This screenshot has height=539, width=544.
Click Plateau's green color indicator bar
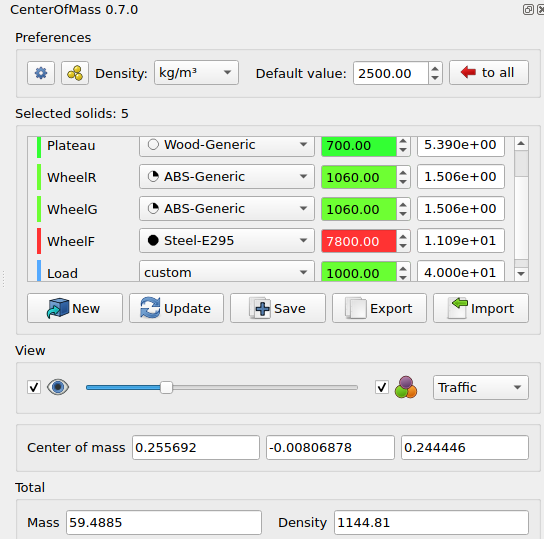click(x=39, y=147)
